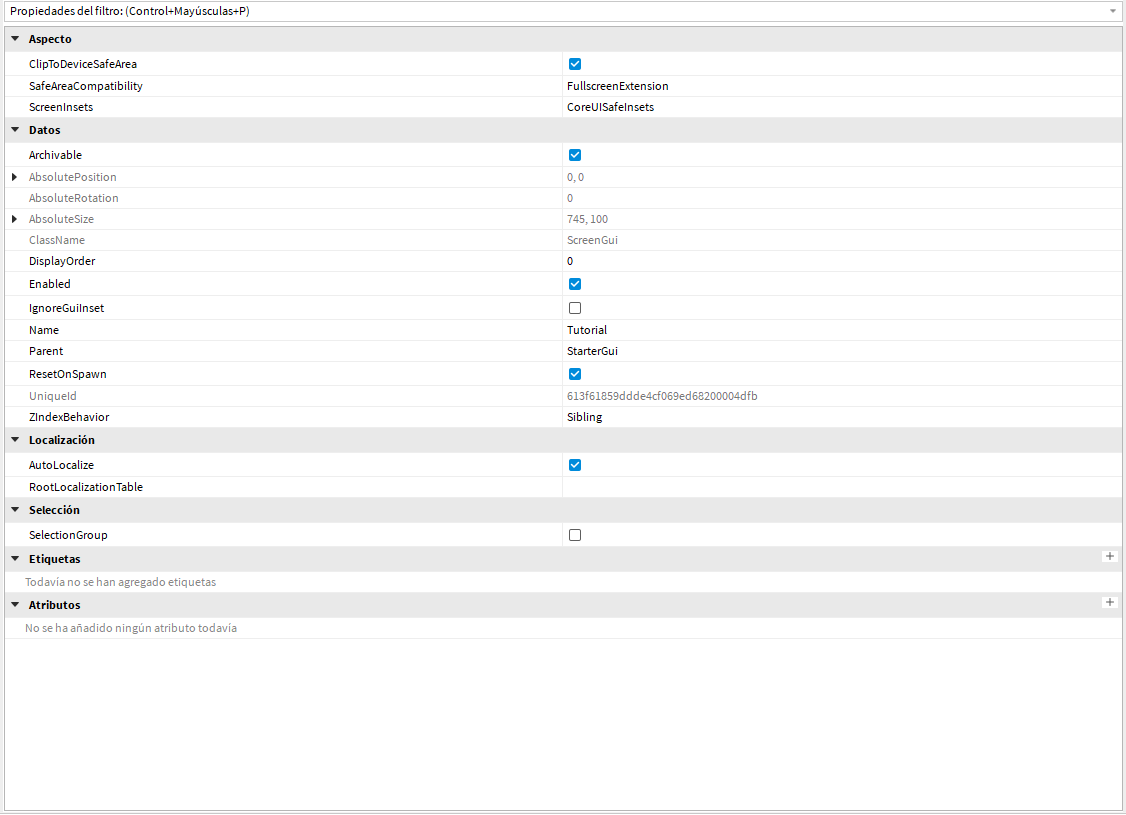Image resolution: width=1126 pixels, height=815 pixels.
Task: Uncheck the Archivable property
Action: 574,155
